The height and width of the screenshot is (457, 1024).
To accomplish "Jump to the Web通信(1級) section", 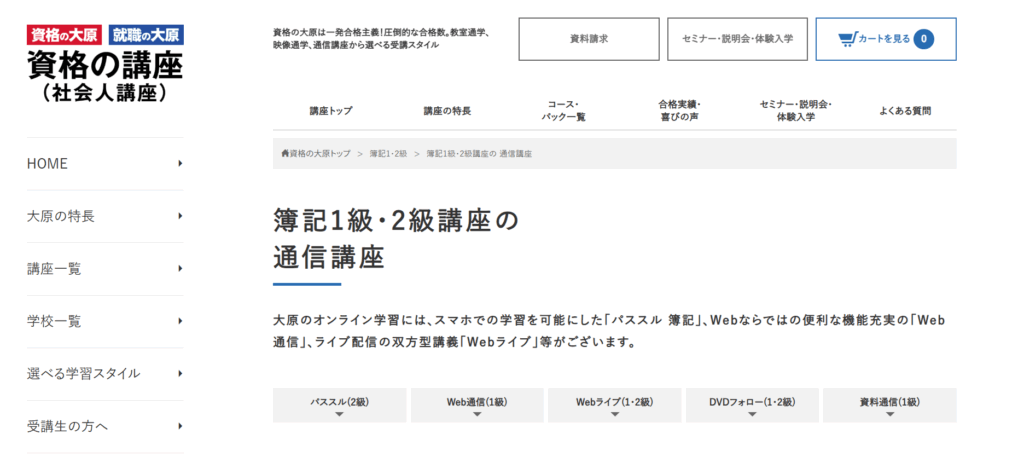I will coord(477,405).
